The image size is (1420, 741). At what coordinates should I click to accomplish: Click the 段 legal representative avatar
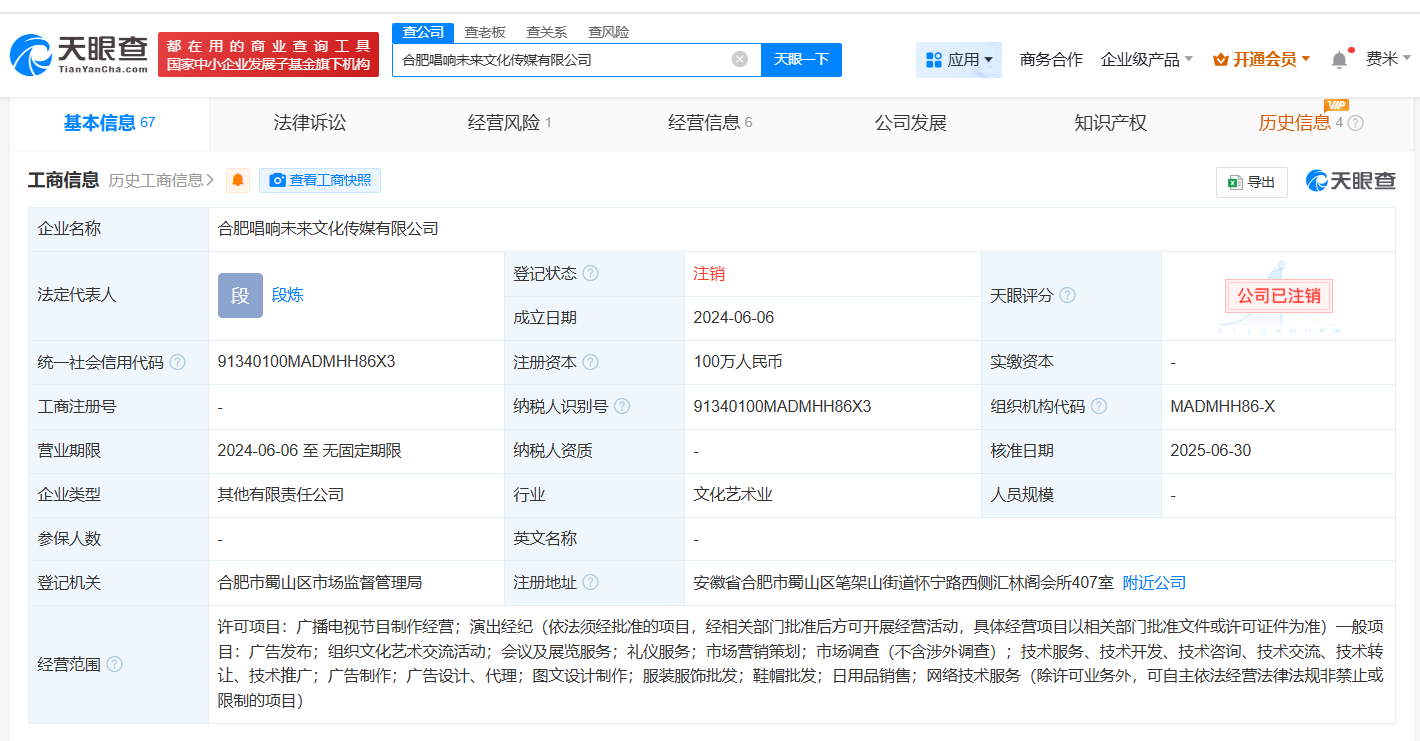[x=240, y=295]
